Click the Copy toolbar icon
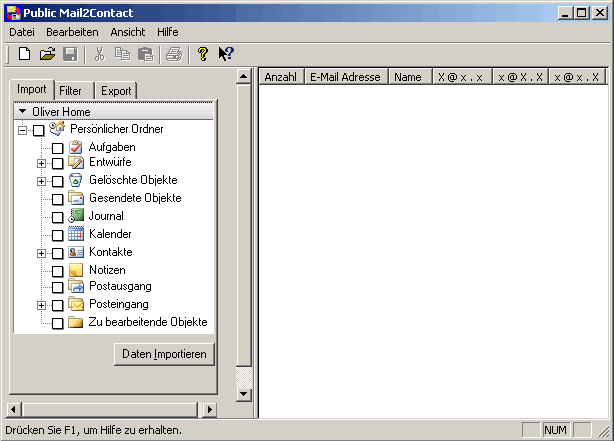 point(122,54)
